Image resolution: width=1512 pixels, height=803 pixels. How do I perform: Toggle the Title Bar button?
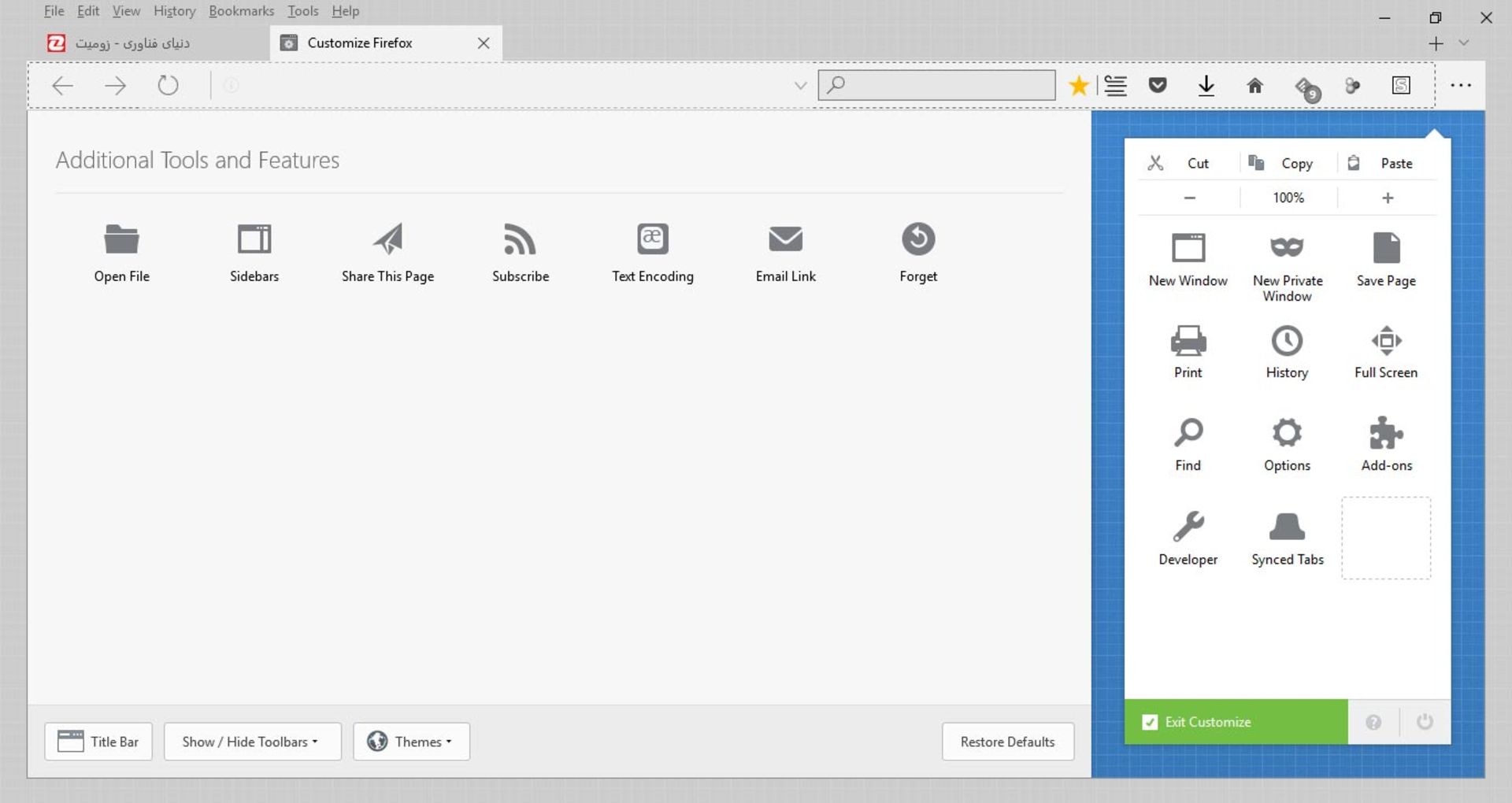(x=98, y=742)
